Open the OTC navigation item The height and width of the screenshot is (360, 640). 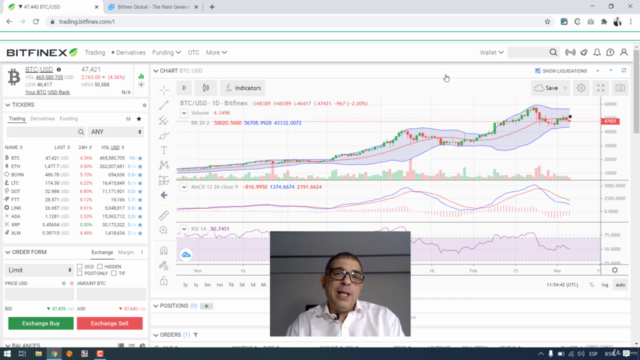193,52
